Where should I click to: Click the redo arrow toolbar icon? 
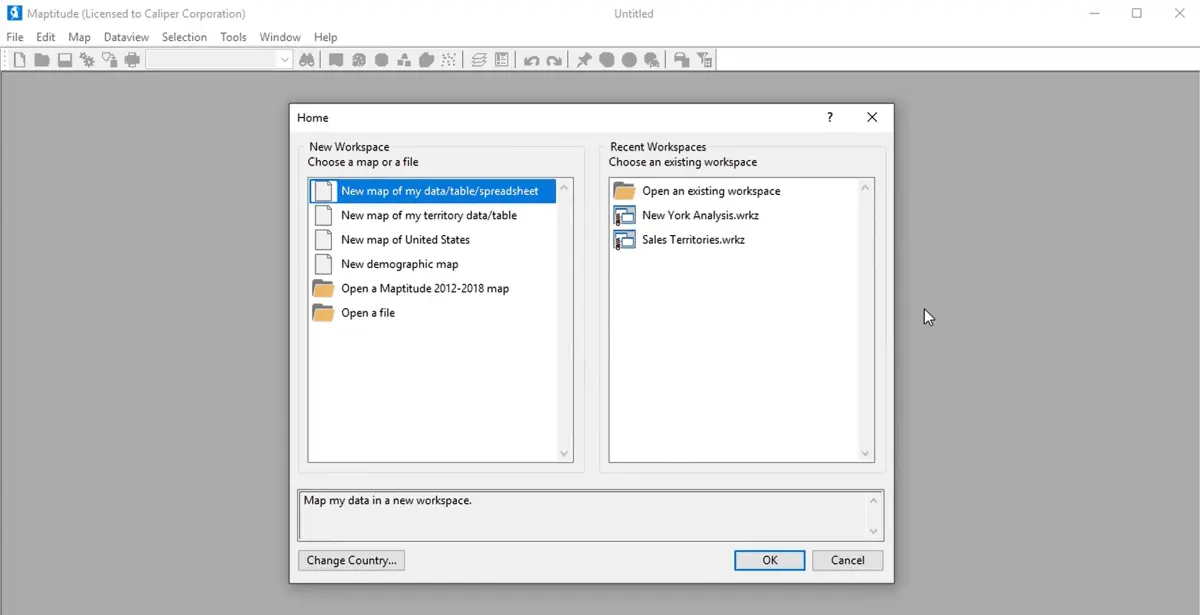click(554, 60)
